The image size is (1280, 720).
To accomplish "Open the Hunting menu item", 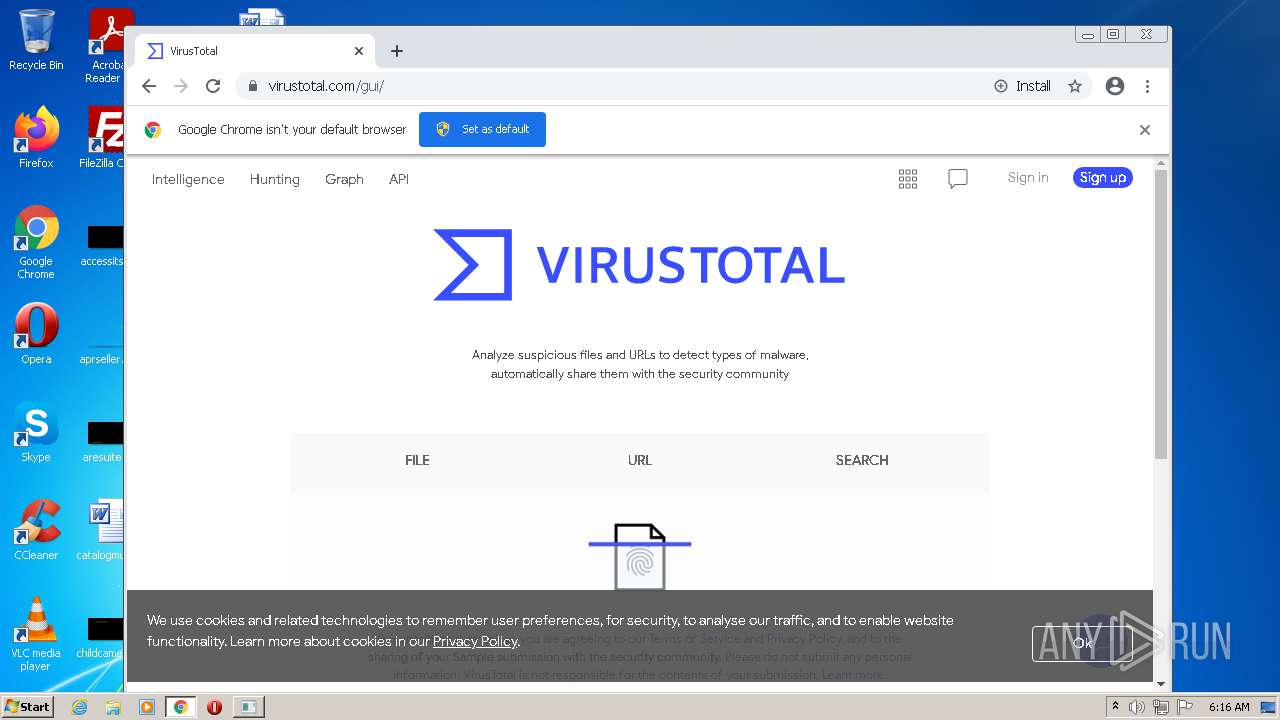I will 275,179.
